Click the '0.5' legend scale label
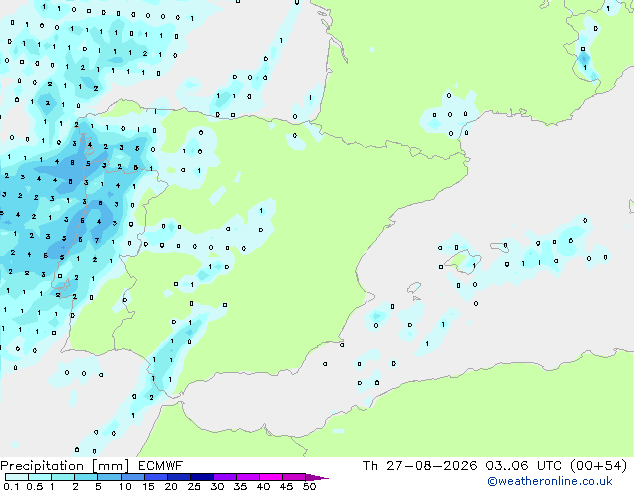Image resolution: width=634 pixels, height=490 pixels. (x=35, y=486)
